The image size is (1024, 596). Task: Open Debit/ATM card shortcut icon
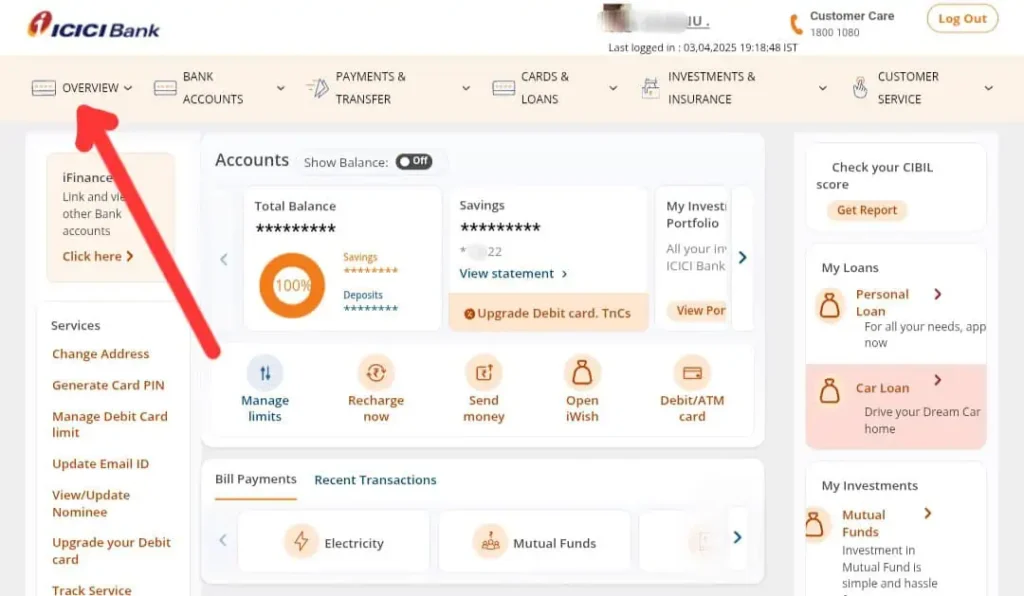click(x=692, y=373)
